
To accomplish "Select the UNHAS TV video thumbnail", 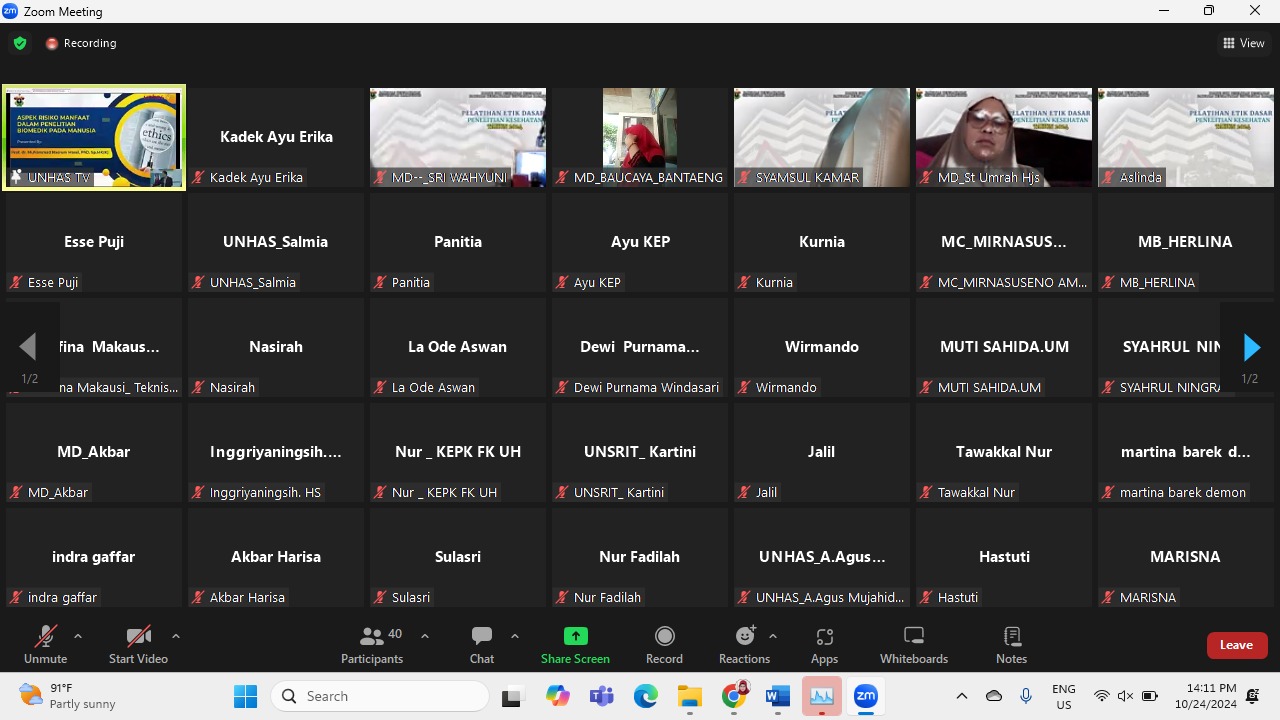I will (94, 137).
